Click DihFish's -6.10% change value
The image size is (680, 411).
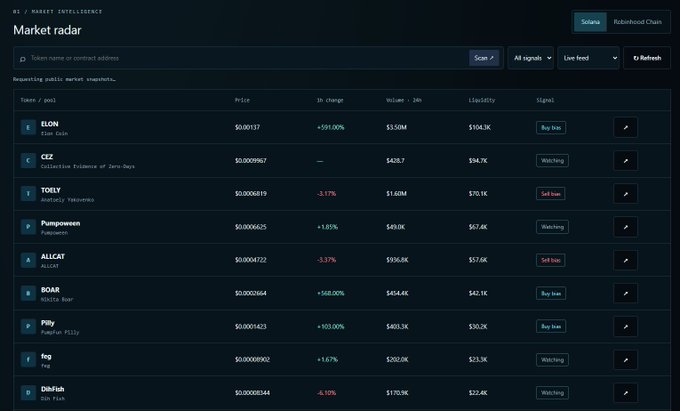click(327, 393)
